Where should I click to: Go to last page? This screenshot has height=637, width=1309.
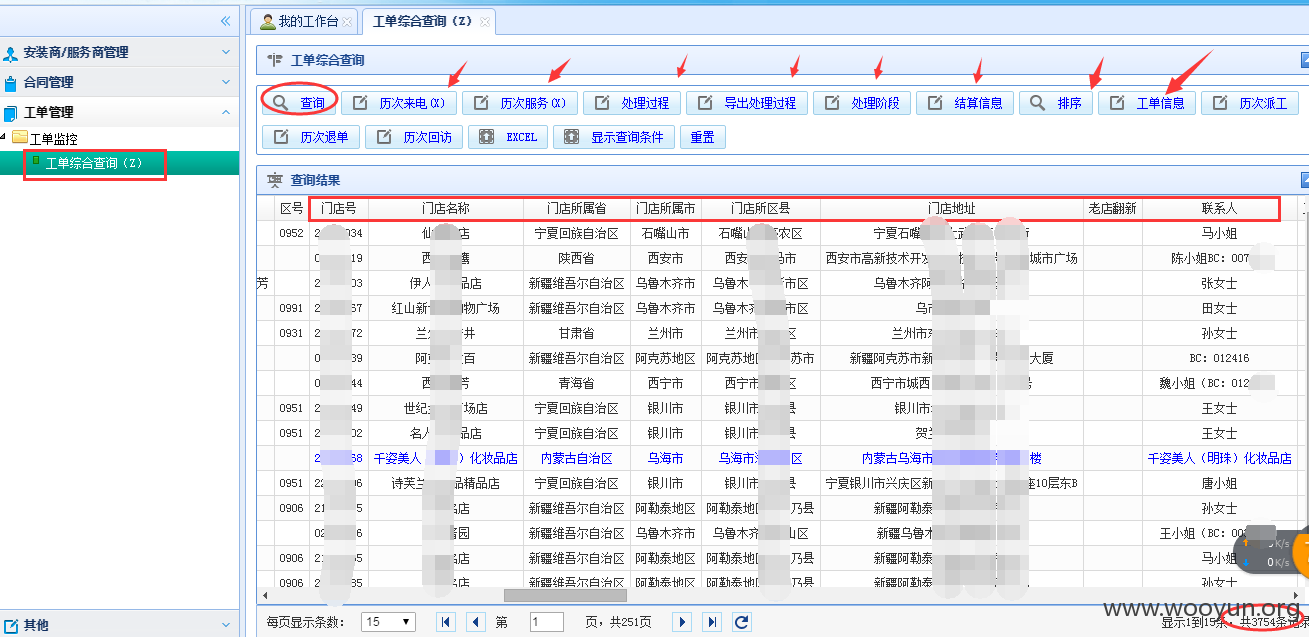(712, 622)
